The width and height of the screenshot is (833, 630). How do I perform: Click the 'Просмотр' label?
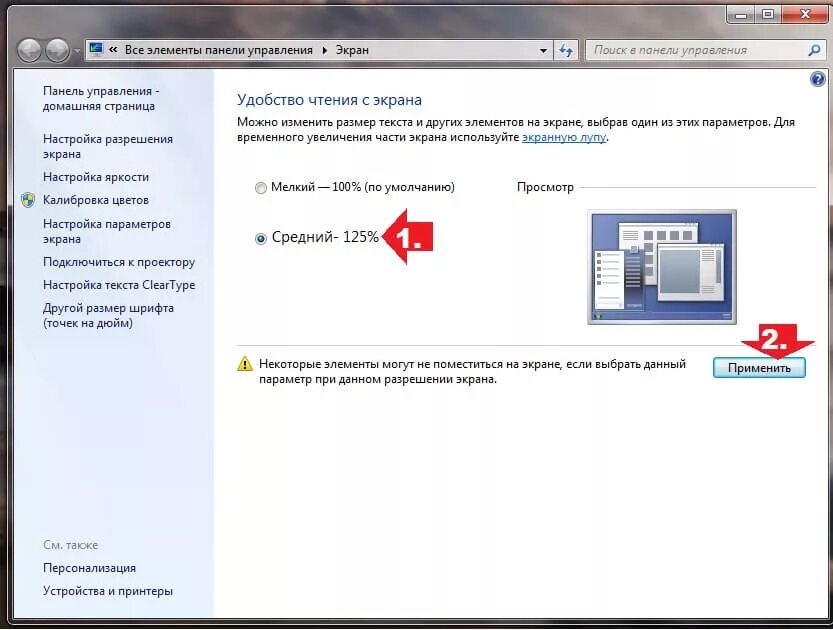(545, 187)
